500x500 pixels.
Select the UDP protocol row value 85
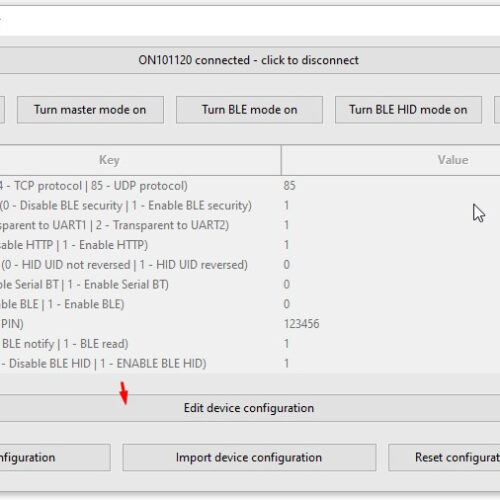tap(289, 186)
